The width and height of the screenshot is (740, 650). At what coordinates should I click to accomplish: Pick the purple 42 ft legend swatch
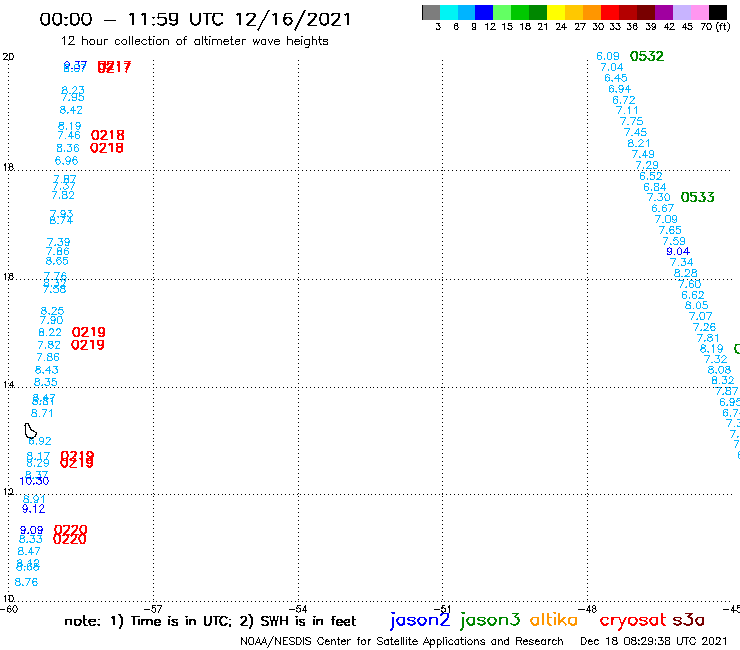pyautogui.click(x=664, y=12)
